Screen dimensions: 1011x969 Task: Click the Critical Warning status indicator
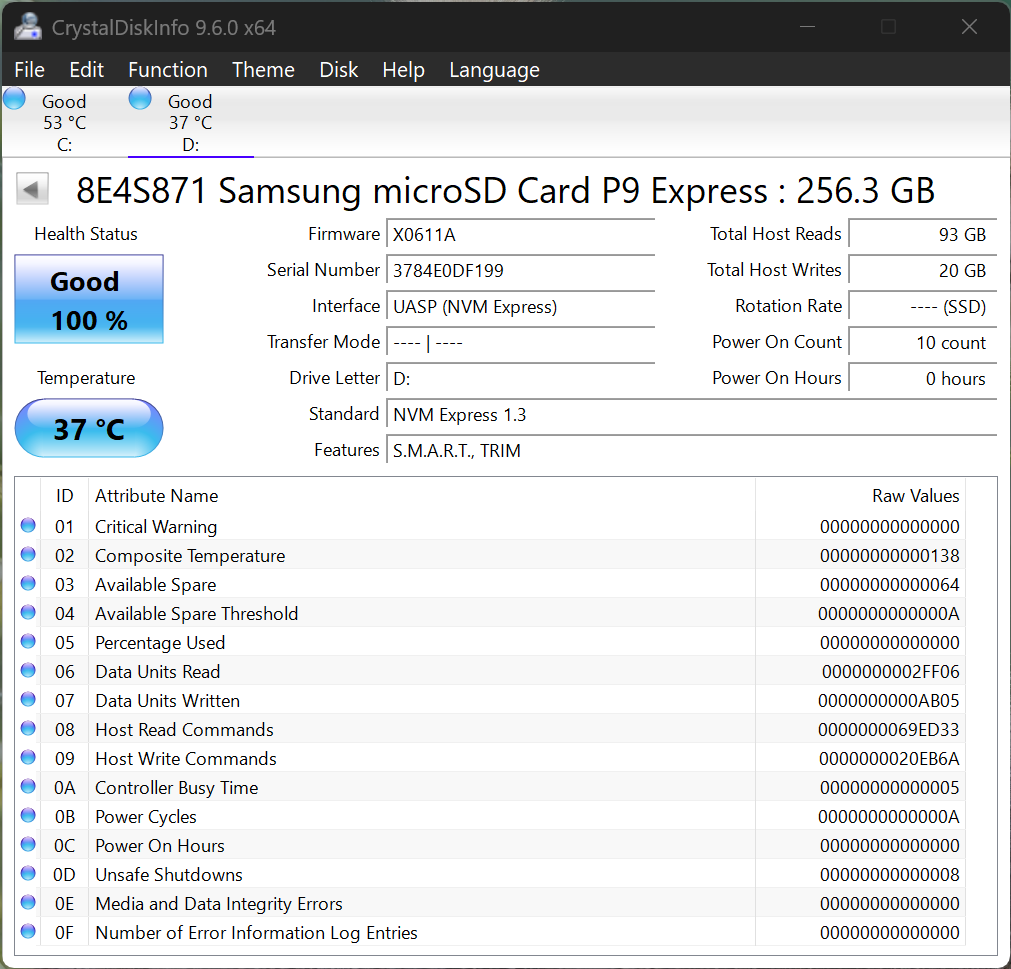pyautogui.click(x=28, y=526)
